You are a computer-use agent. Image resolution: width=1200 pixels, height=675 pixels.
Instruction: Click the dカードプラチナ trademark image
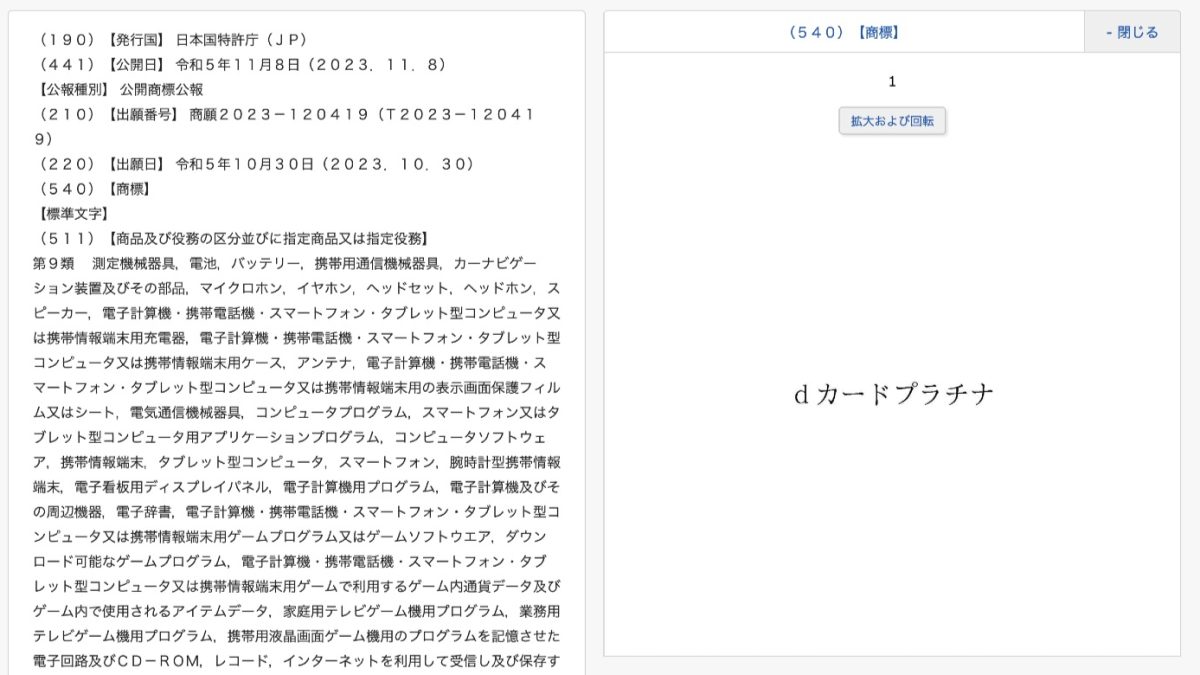coord(893,395)
